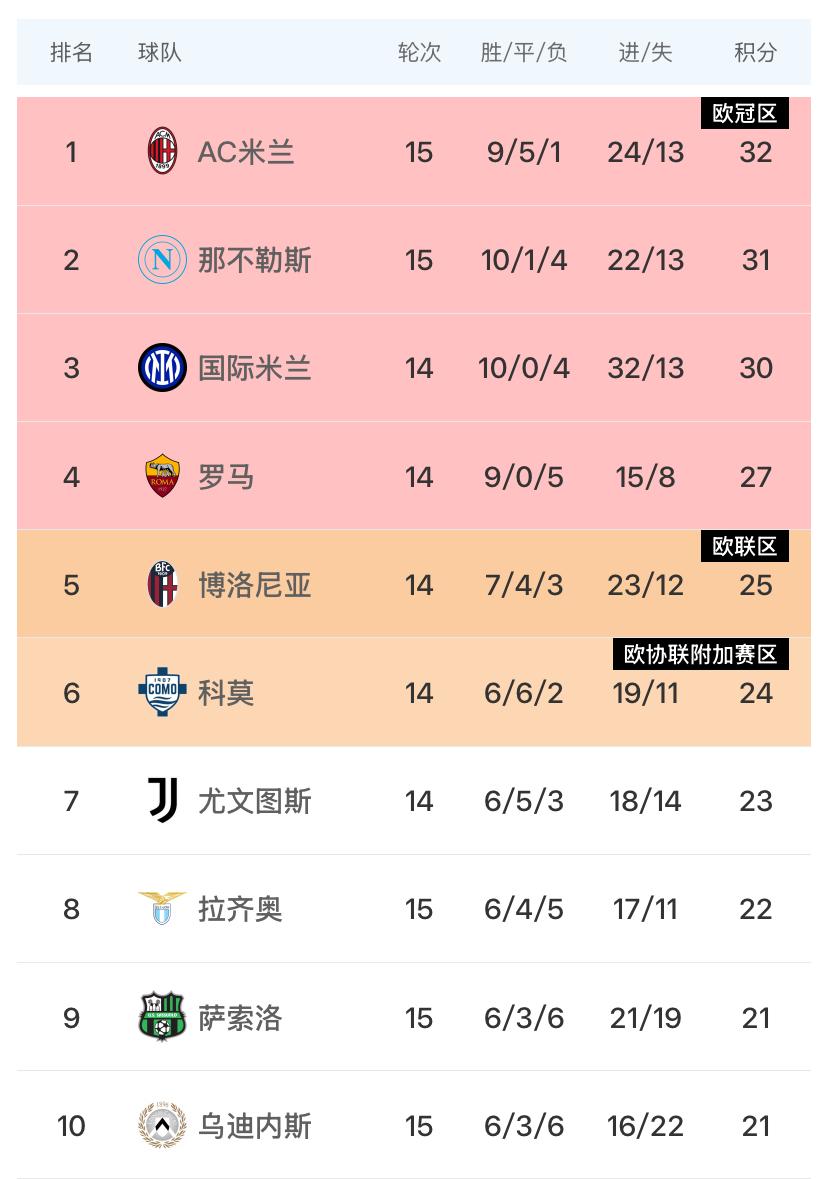Screen dimensions: 822x1179
Task: Click the AC Milan club crest
Action: click(x=162, y=151)
